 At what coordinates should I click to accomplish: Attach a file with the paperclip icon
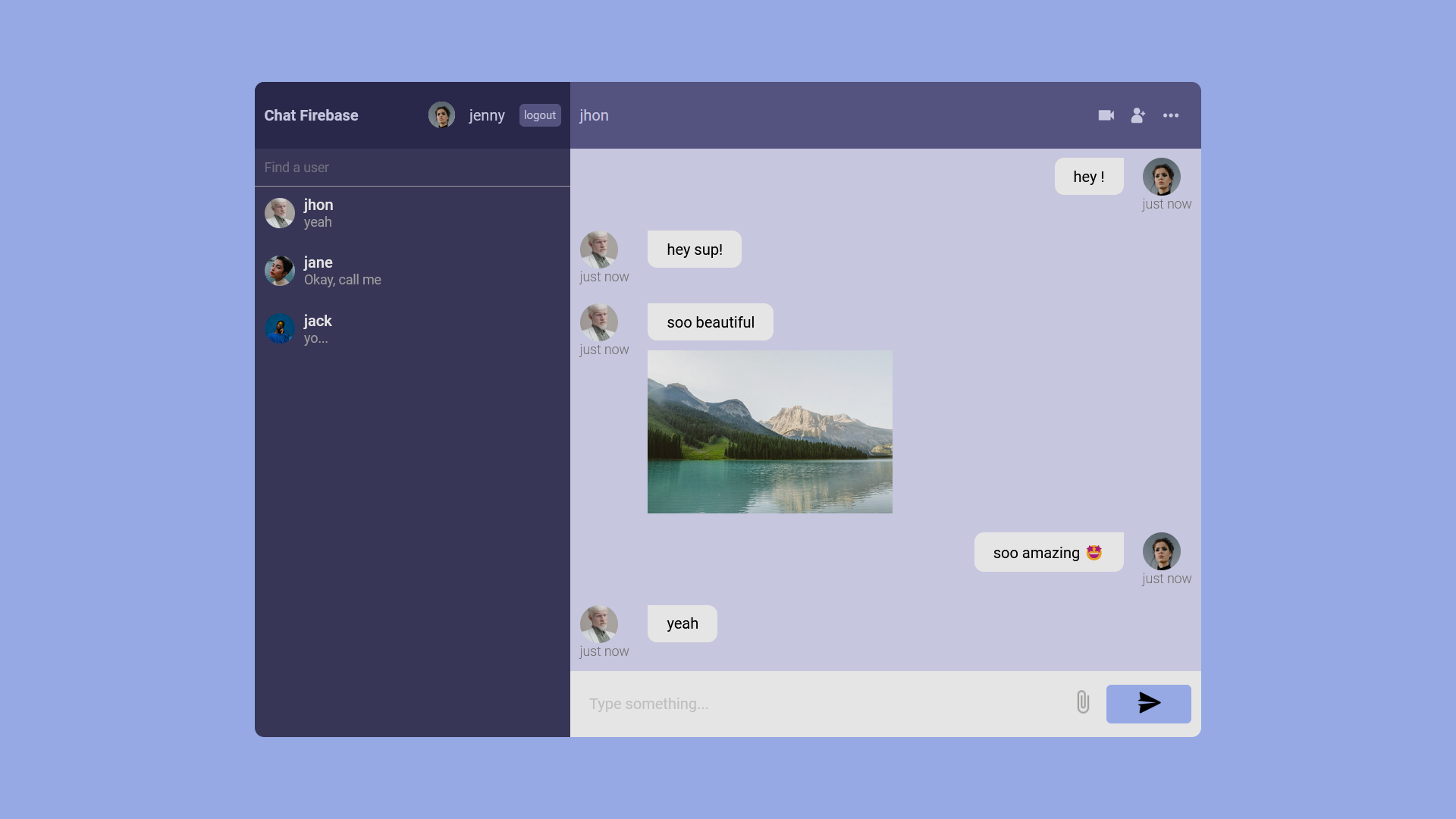[x=1083, y=703]
